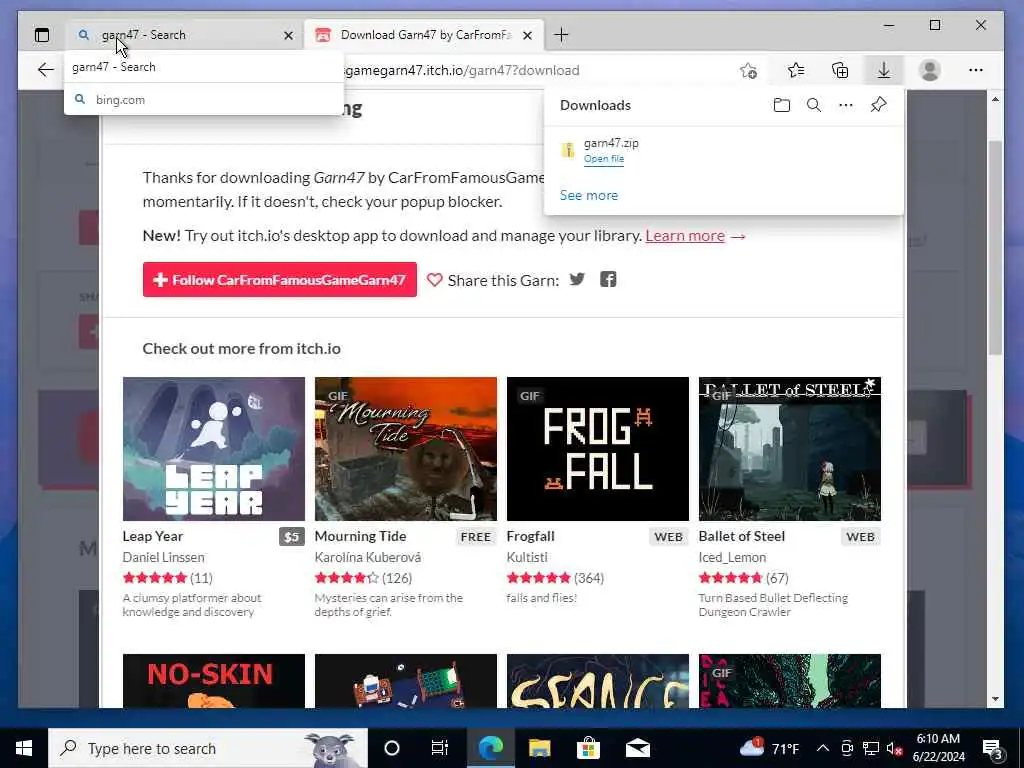Image resolution: width=1024 pixels, height=768 pixels.
Task: Open file link for garn47.zip
Action: click(x=603, y=159)
